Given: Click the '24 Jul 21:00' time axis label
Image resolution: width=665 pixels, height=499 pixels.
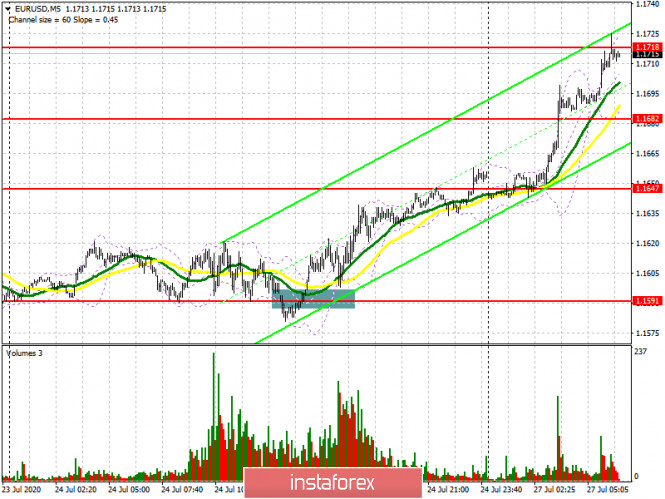Looking at the screenshot, I should pyautogui.click(x=448, y=489).
